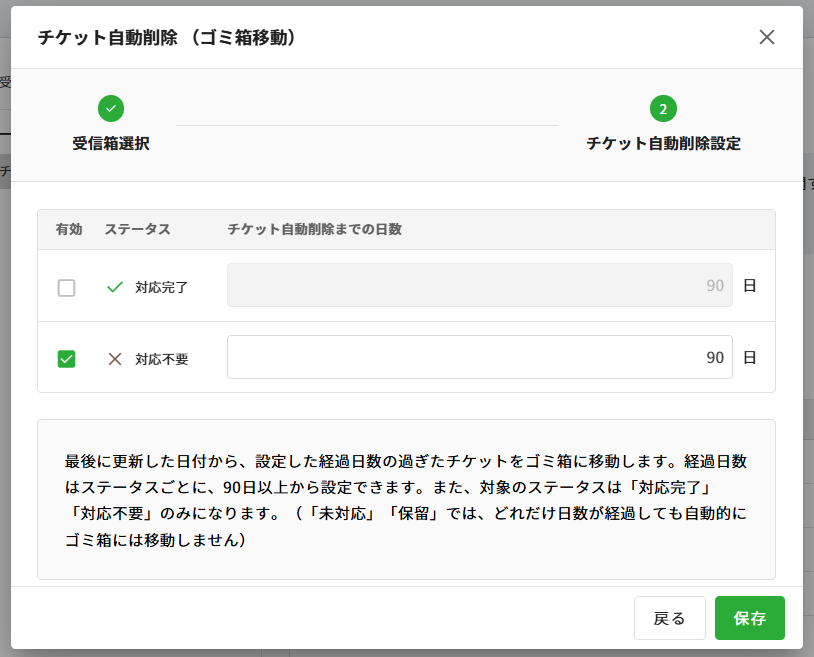
Task: Click the step 2 numbered circle icon
Action: pos(663,108)
